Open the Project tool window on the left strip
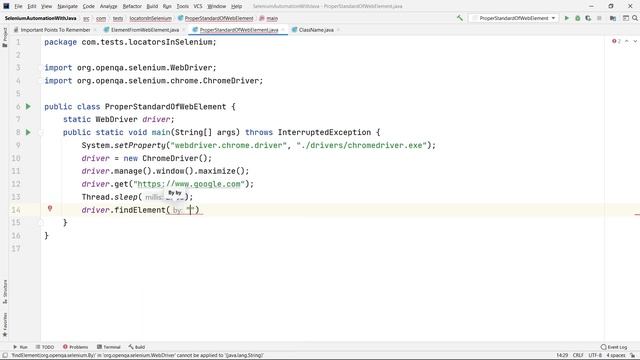This screenshot has height=360, width=640. (x=4, y=37)
